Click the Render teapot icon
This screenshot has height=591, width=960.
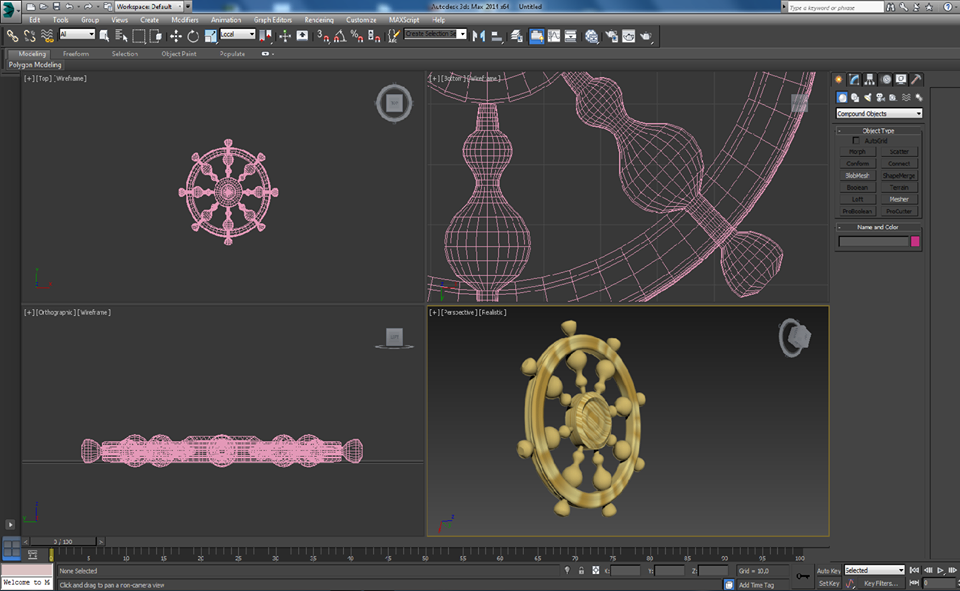coord(646,36)
